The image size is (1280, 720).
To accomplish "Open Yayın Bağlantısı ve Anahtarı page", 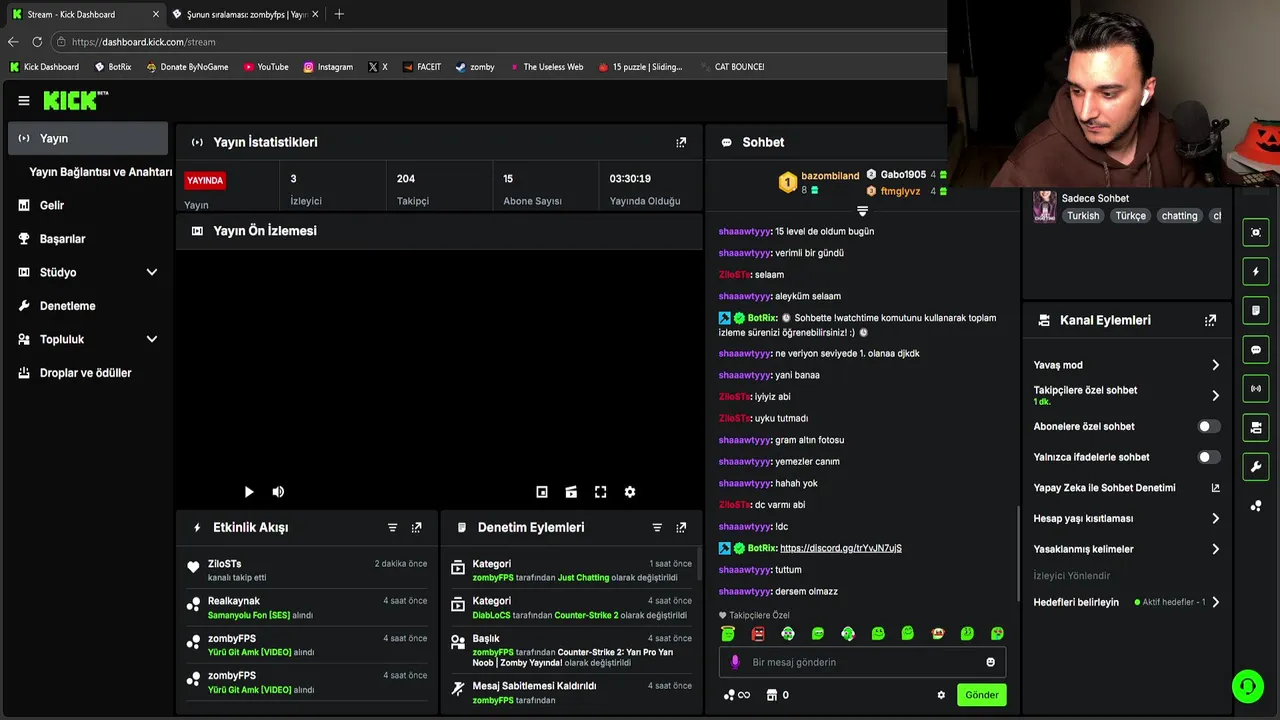I will coord(100,172).
